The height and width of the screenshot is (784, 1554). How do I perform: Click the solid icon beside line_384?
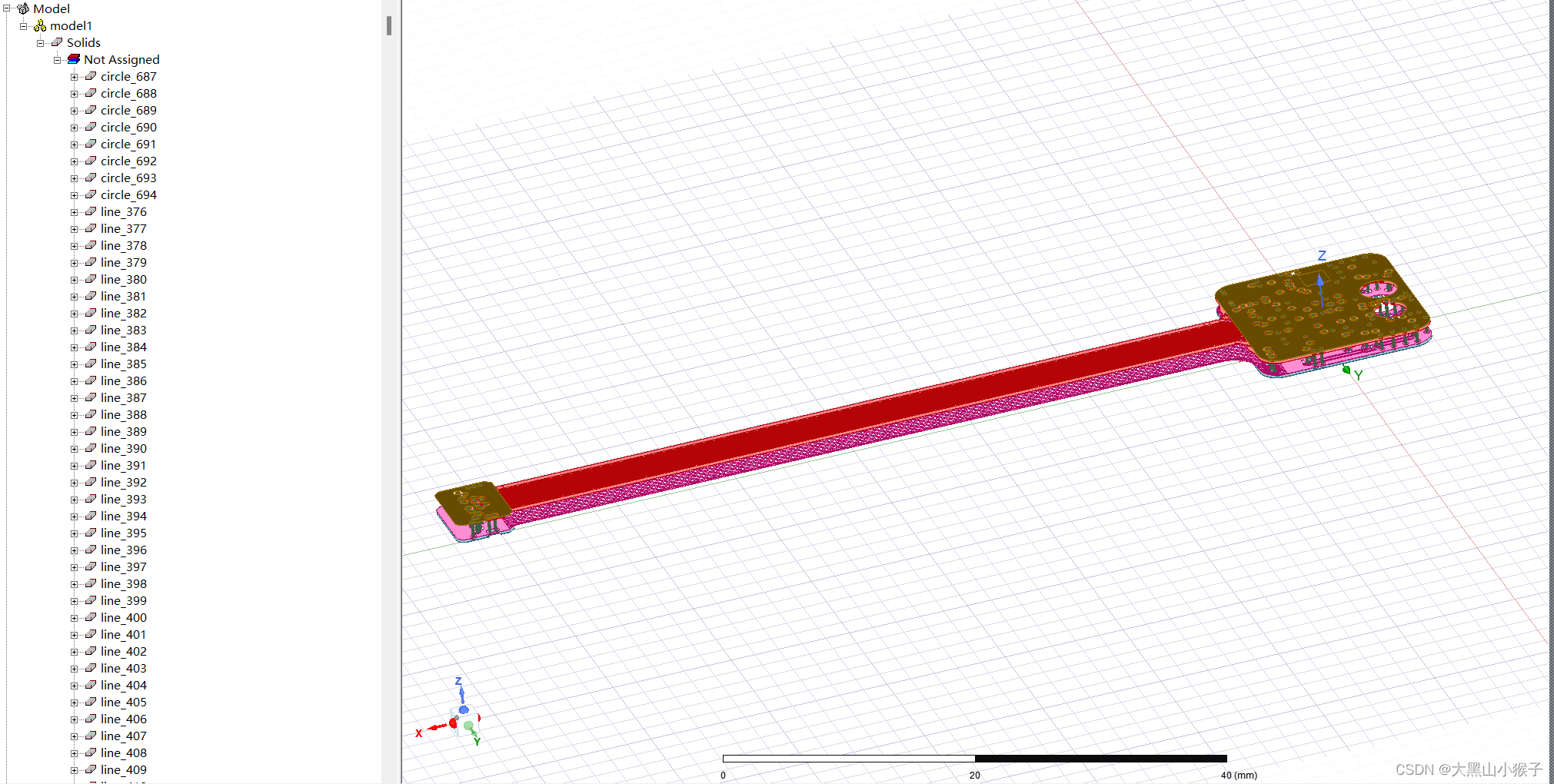click(x=91, y=347)
